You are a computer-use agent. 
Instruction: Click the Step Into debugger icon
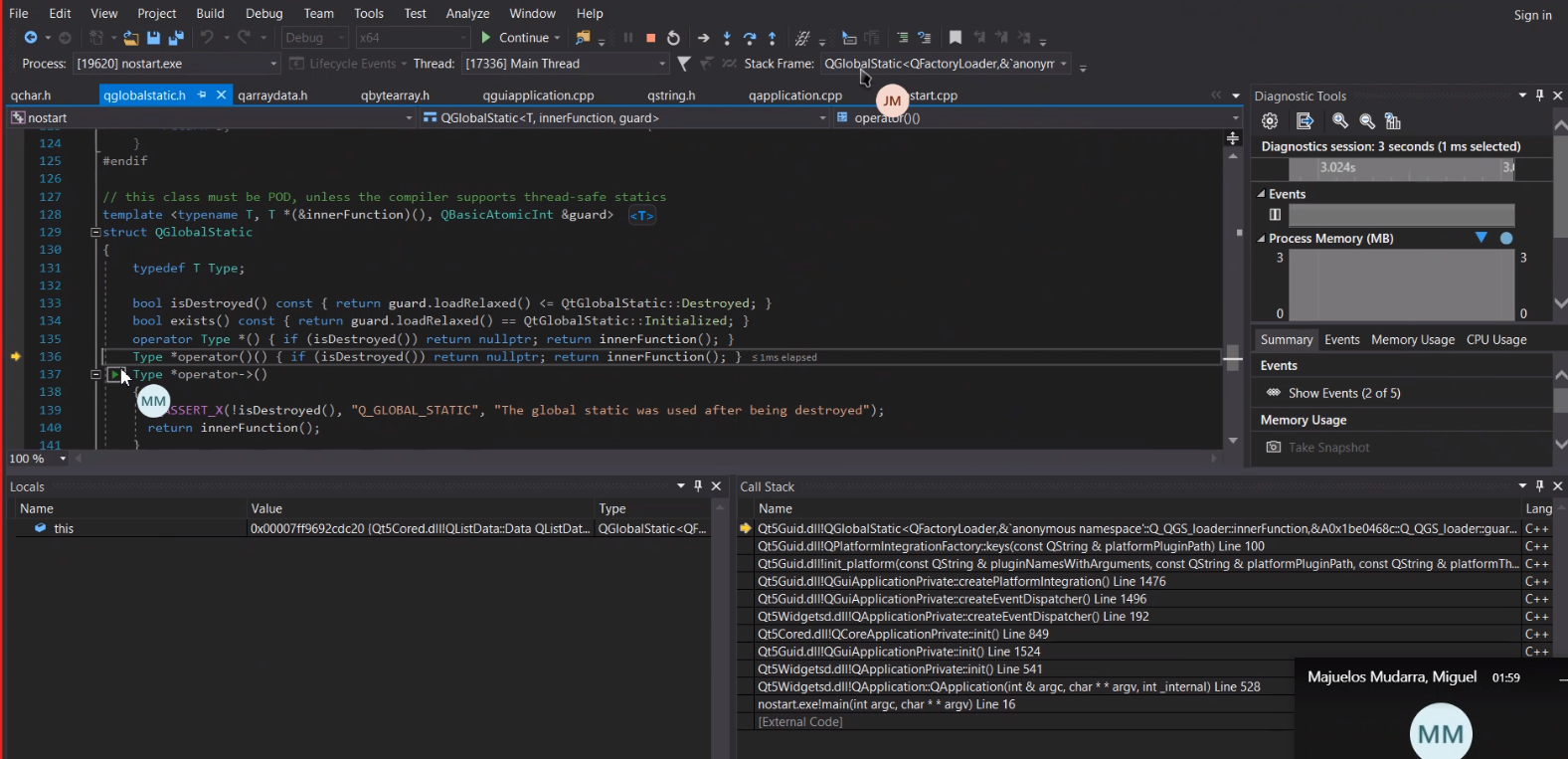(x=727, y=38)
